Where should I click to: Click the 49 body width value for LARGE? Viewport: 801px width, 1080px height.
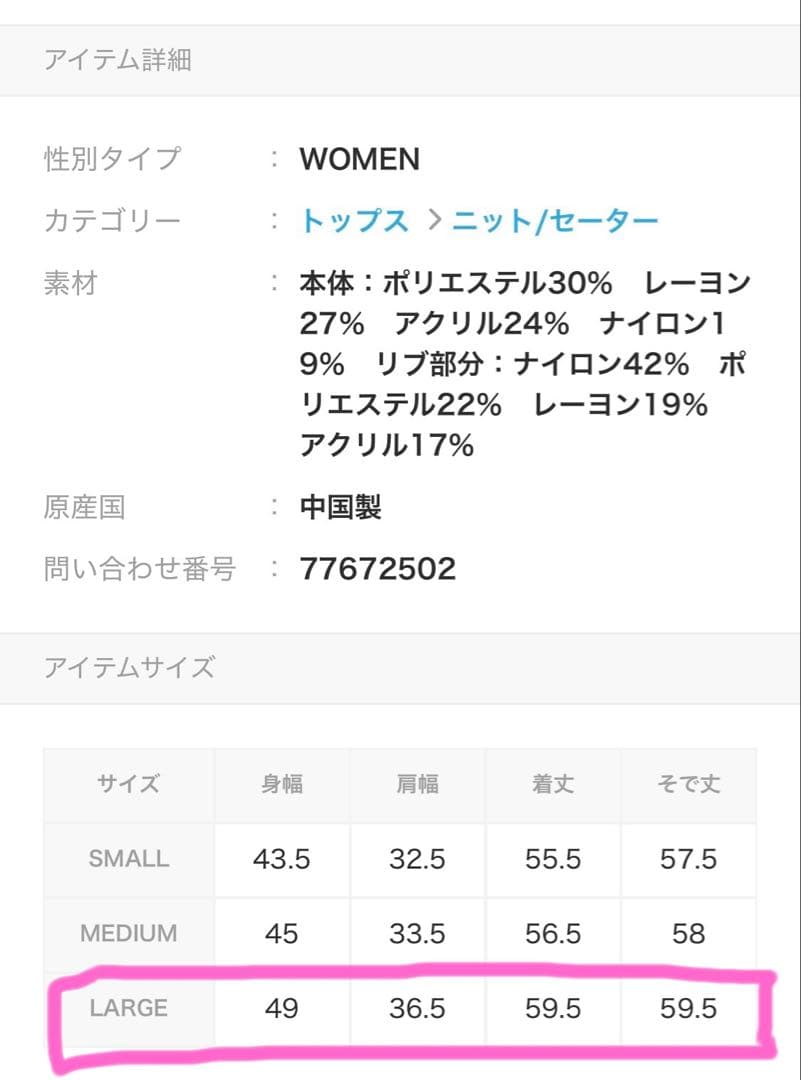point(282,1008)
